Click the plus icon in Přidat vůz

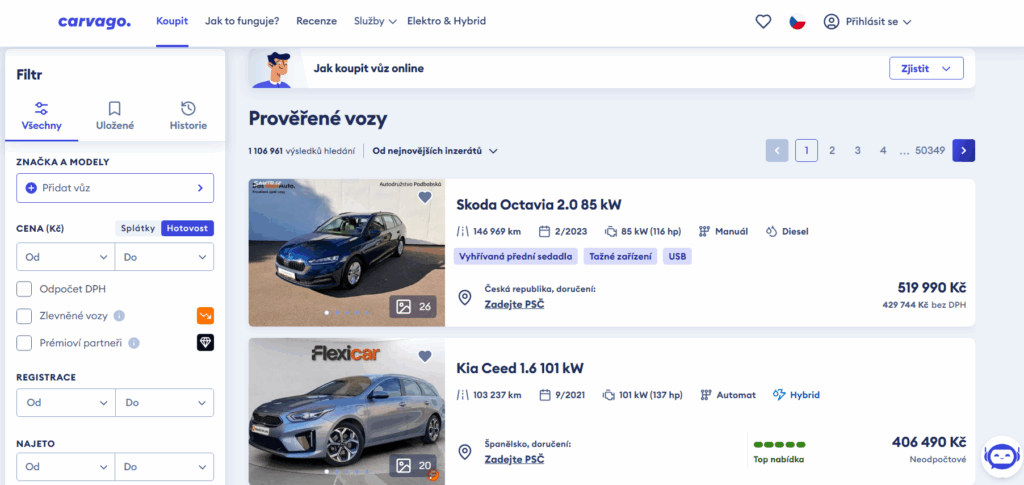point(31,188)
